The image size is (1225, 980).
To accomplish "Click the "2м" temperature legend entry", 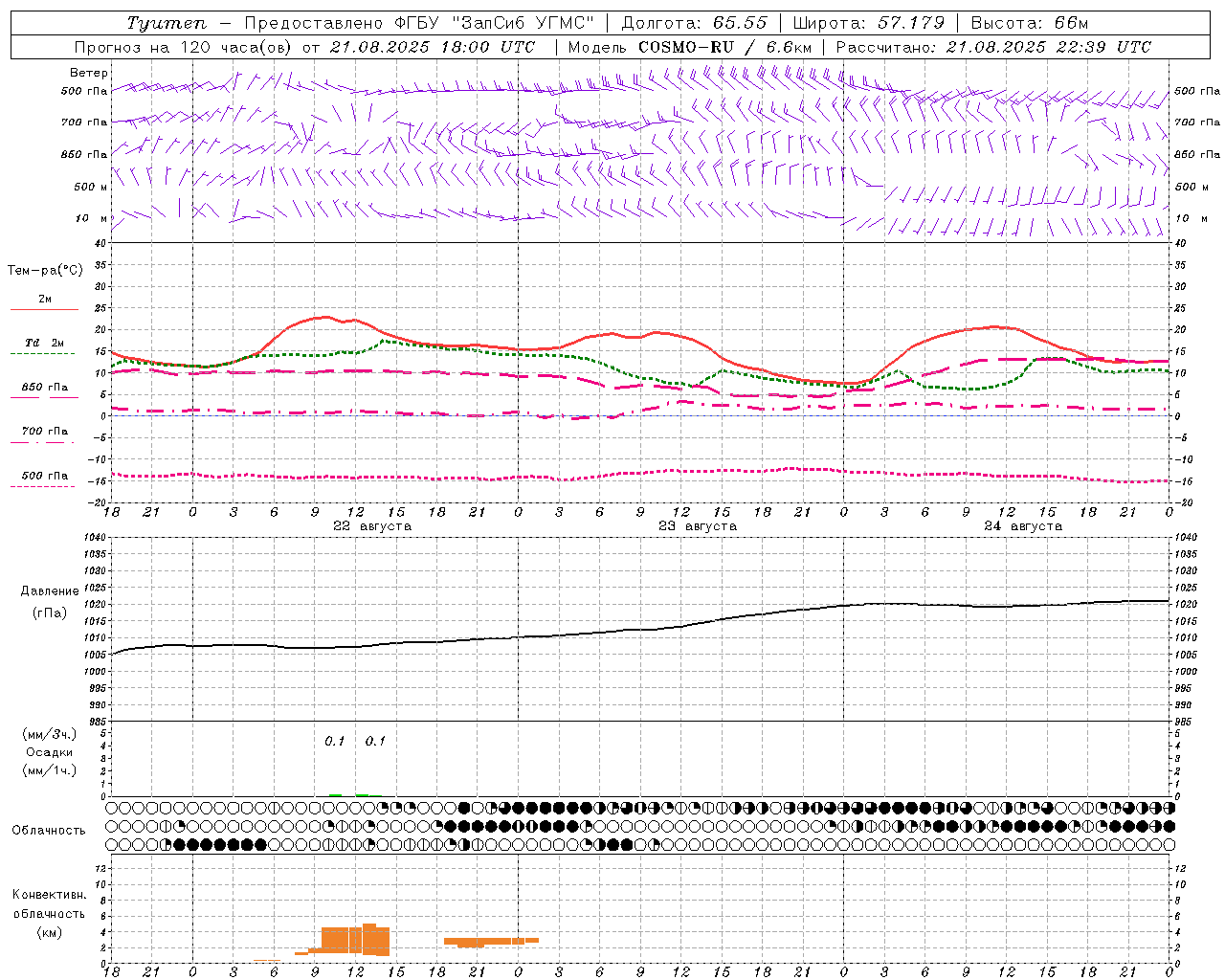I will click(x=45, y=300).
